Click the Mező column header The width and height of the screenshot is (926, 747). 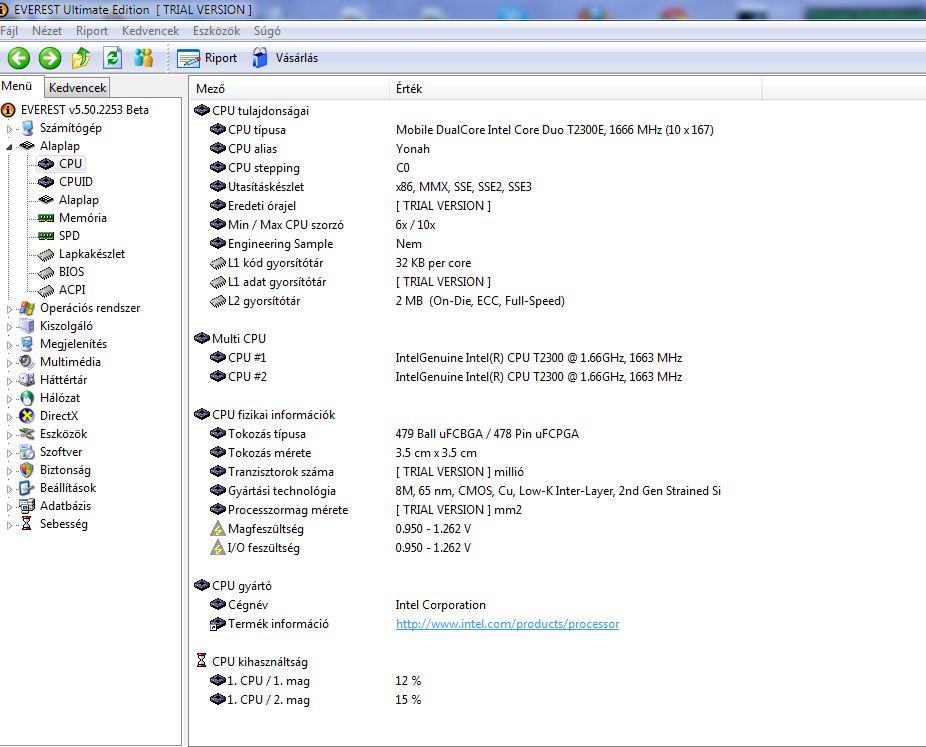tap(289, 89)
